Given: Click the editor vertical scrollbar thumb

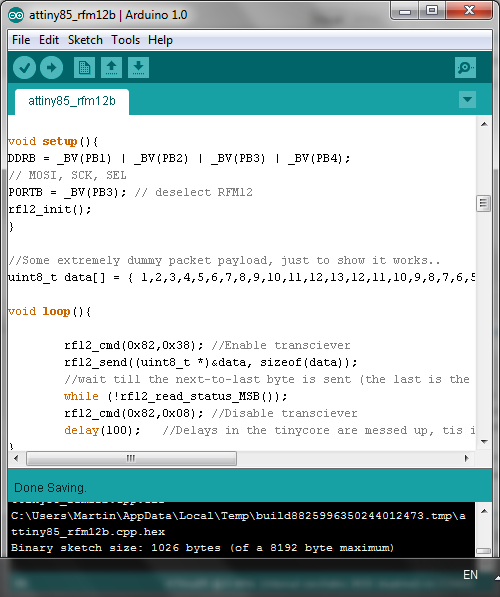Looking at the screenshot, I should click(x=483, y=203).
